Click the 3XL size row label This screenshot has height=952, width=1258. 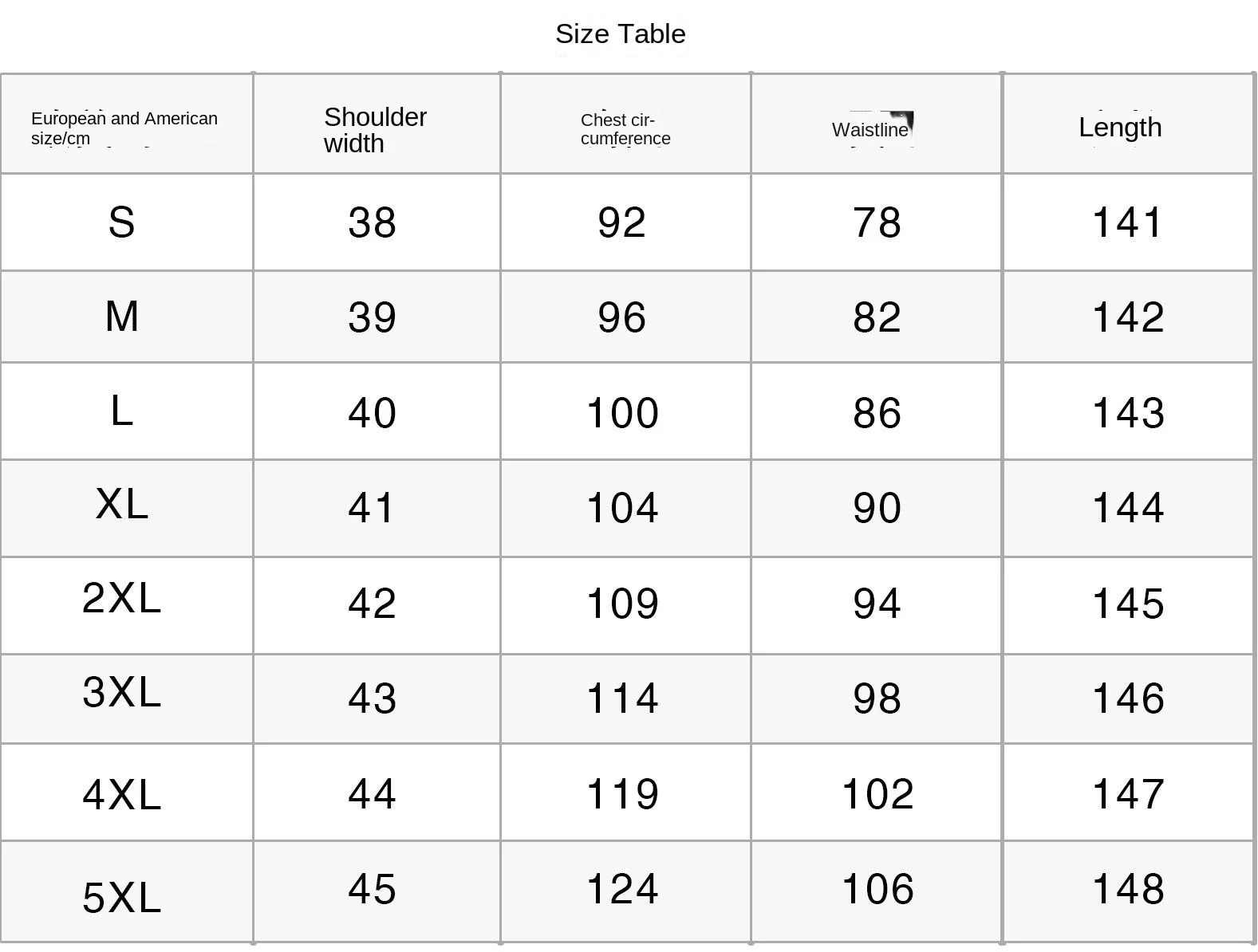pyautogui.click(x=121, y=692)
